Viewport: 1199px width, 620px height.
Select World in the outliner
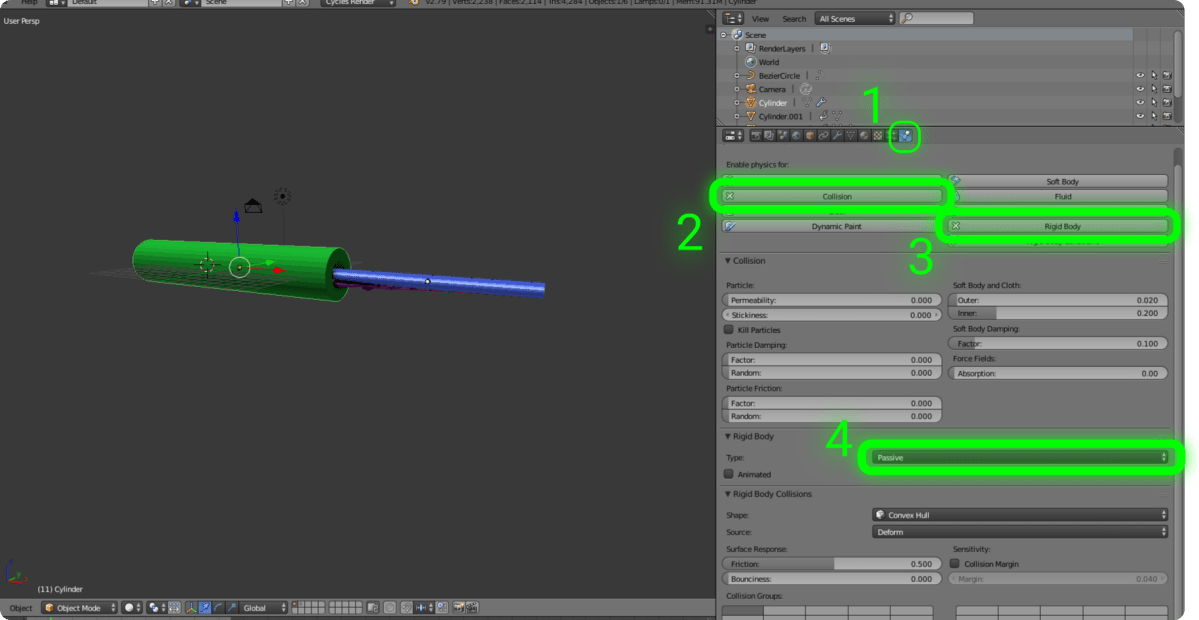tap(768, 62)
